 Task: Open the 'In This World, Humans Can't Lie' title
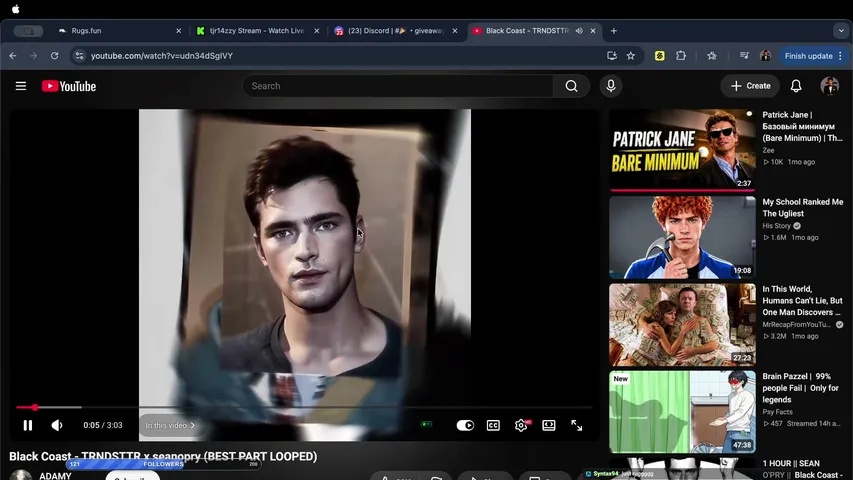pos(802,300)
